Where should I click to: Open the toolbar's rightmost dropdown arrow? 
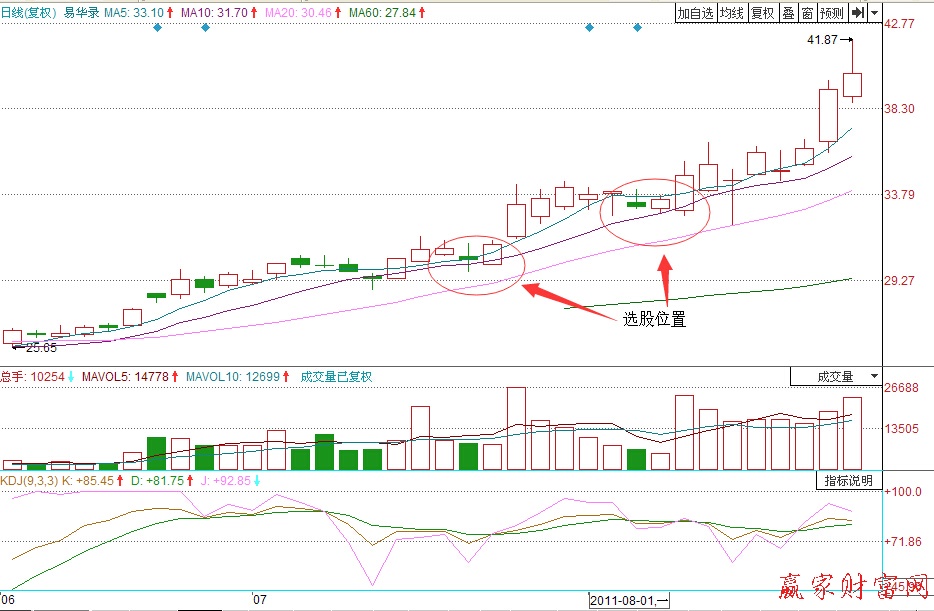tap(876, 13)
